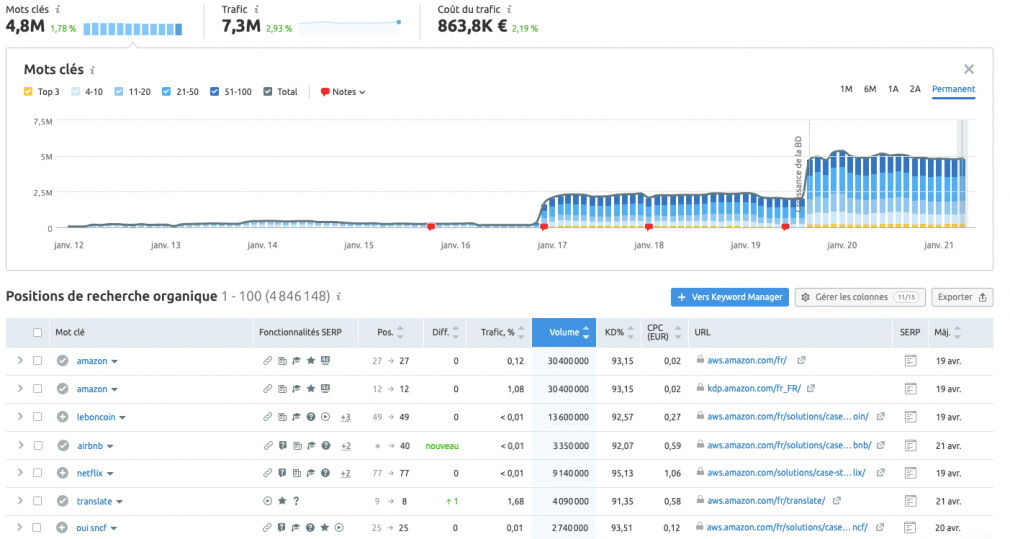Sort table by Pos. column
This screenshot has width=1010, height=539.
[x=390, y=332]
